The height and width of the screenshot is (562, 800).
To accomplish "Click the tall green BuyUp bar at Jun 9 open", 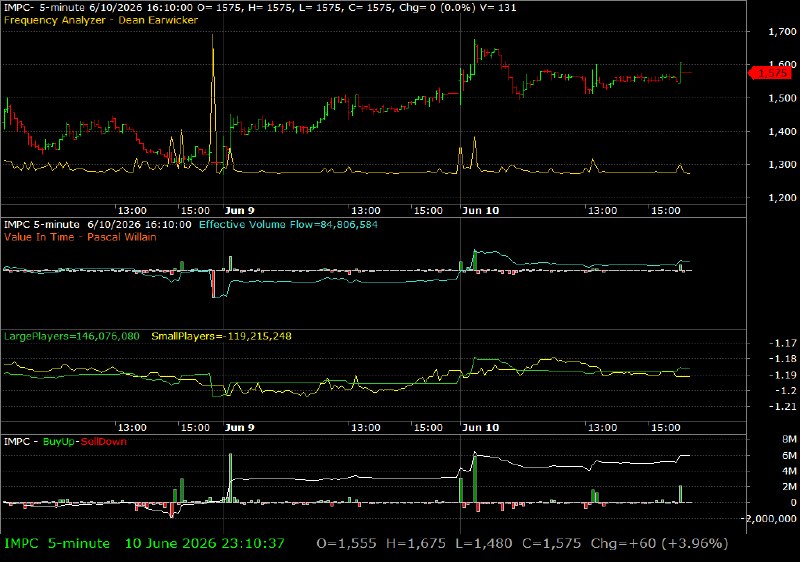I will [230, 478].
